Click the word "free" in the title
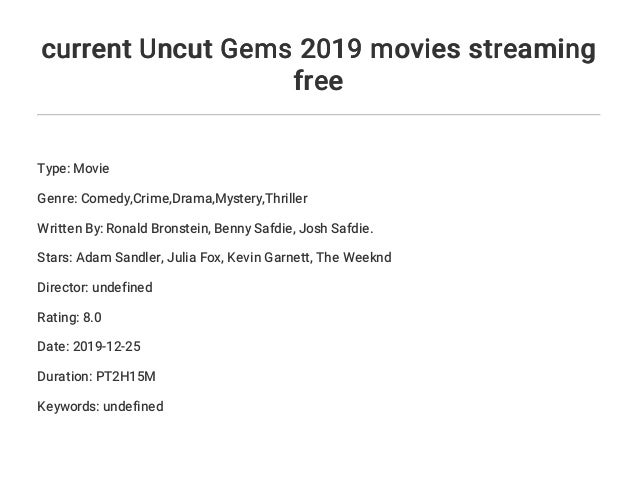This screenshot has height=479, width=638. coord(319,80)
